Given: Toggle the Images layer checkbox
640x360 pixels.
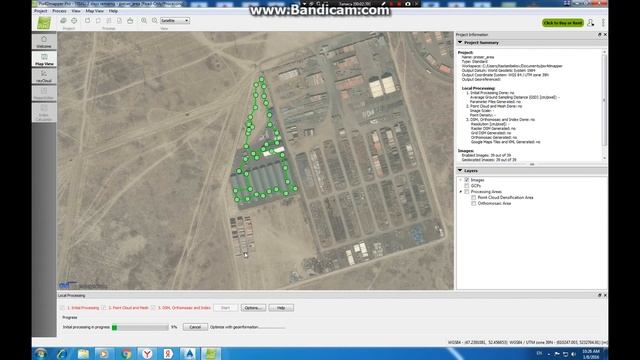Looking at the screenshot, I should click(467, 180).
